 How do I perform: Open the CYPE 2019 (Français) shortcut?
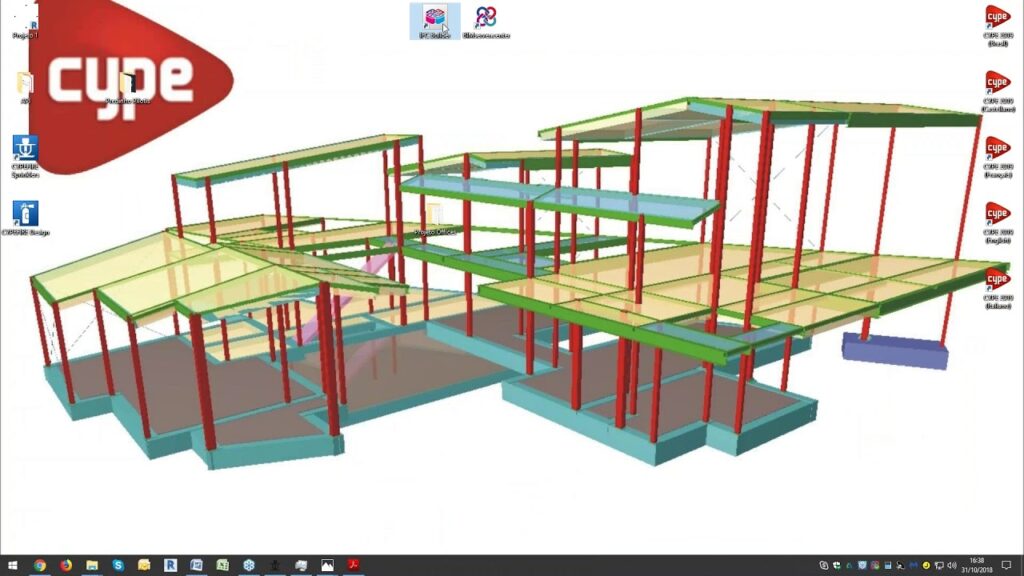pyautogui.click(x=997, y=151)
